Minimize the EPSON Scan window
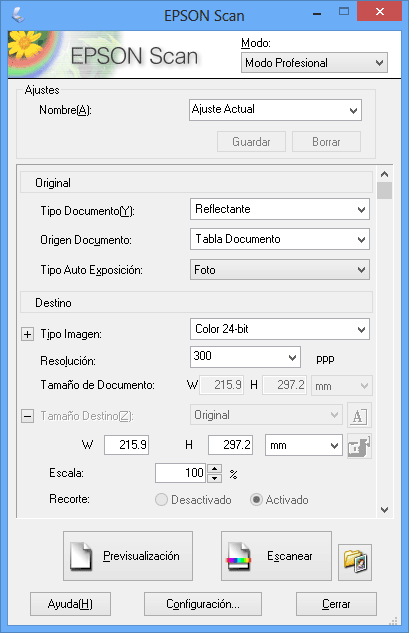Image resolution: width=409 pixels, height=633 pixels. pos(317,14)
